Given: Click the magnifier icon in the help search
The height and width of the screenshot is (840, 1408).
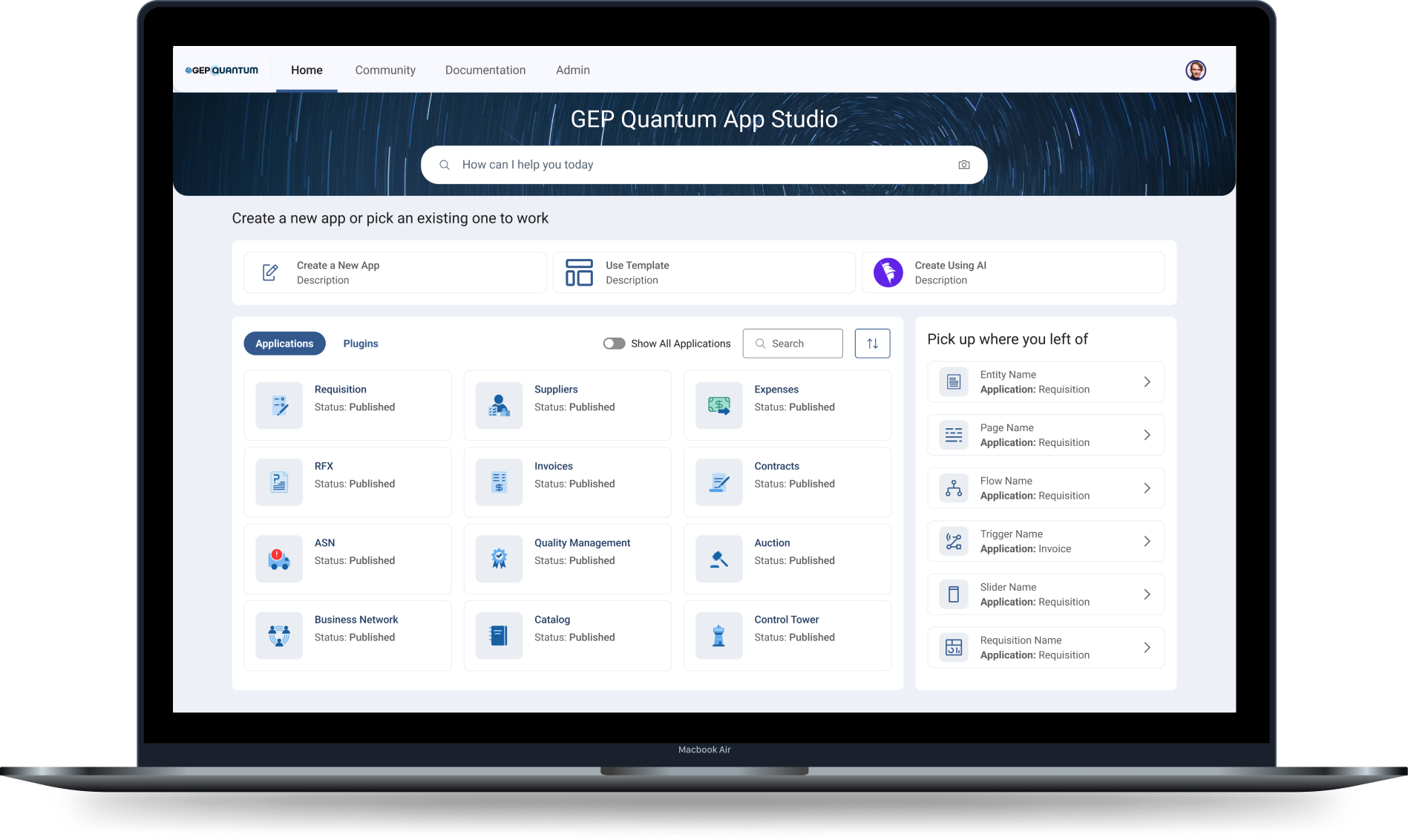Looking at the screenshot, I should pos(445,165).
